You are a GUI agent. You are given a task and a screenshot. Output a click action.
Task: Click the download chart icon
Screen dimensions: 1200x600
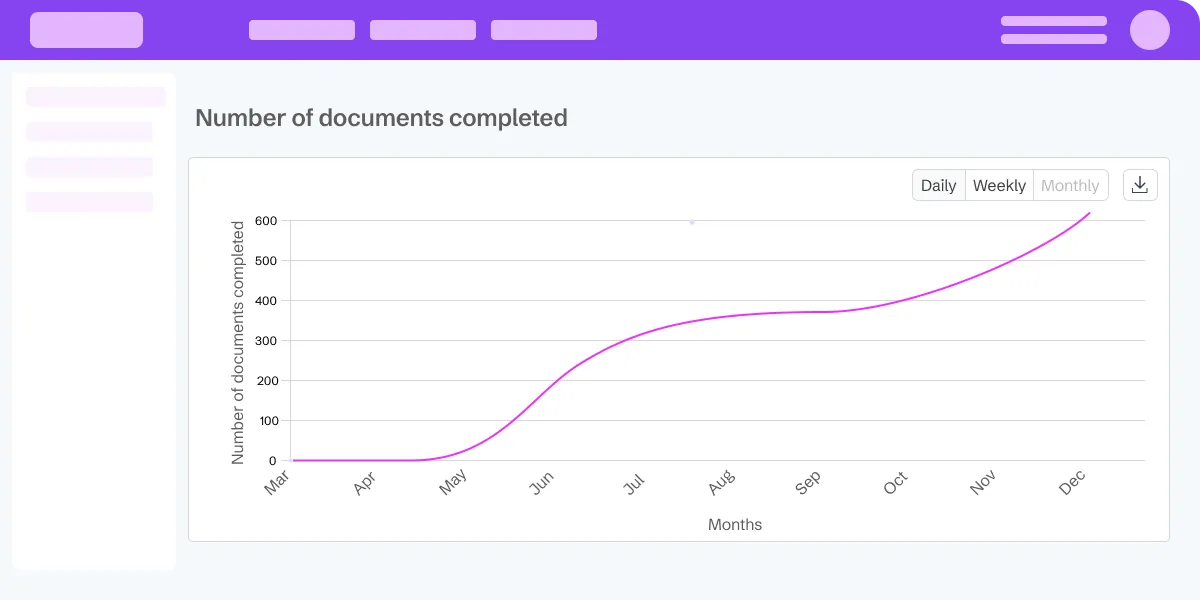coord(1140,185)
